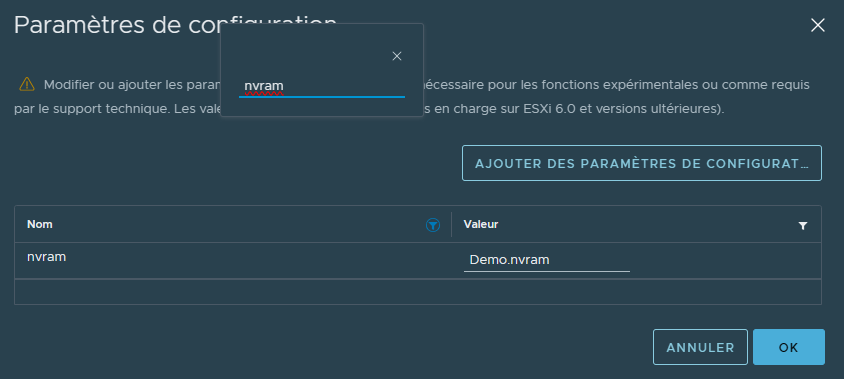
Task: Select the nvram name cell
Action: [x=233, y=261]
